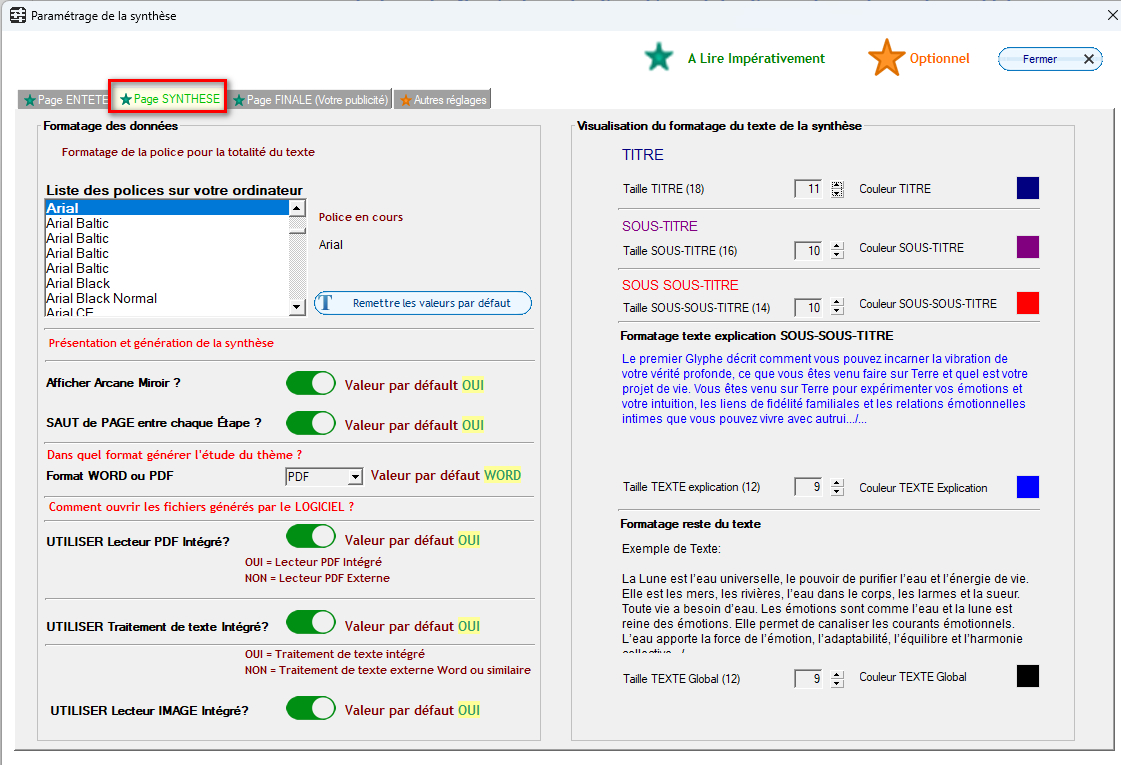
Task: Click the green star 'A Lire Impérativement' icon
Action: [x=659, y=58]
